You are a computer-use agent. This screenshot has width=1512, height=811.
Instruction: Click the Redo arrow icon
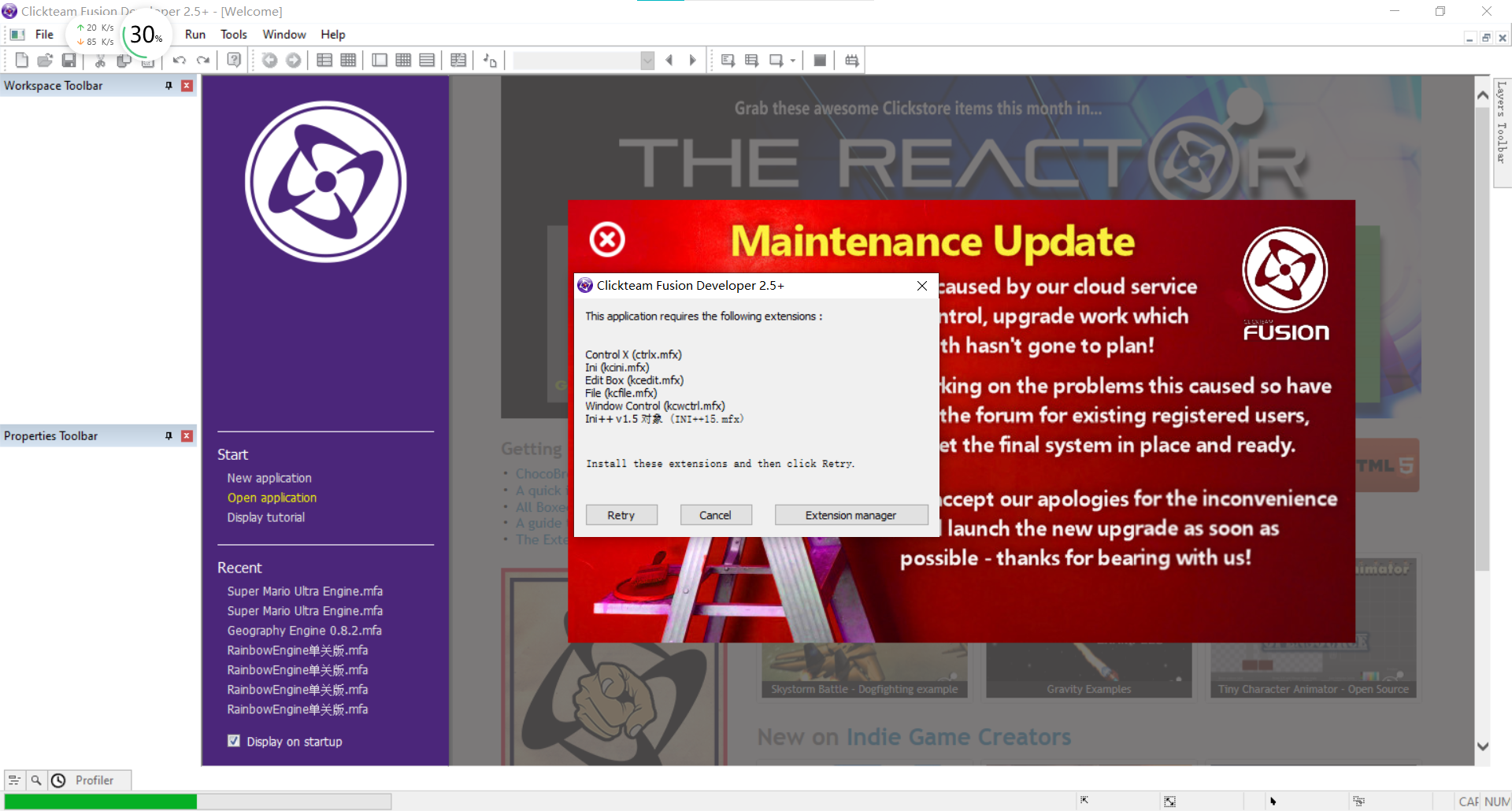click(x=203, y=61)
